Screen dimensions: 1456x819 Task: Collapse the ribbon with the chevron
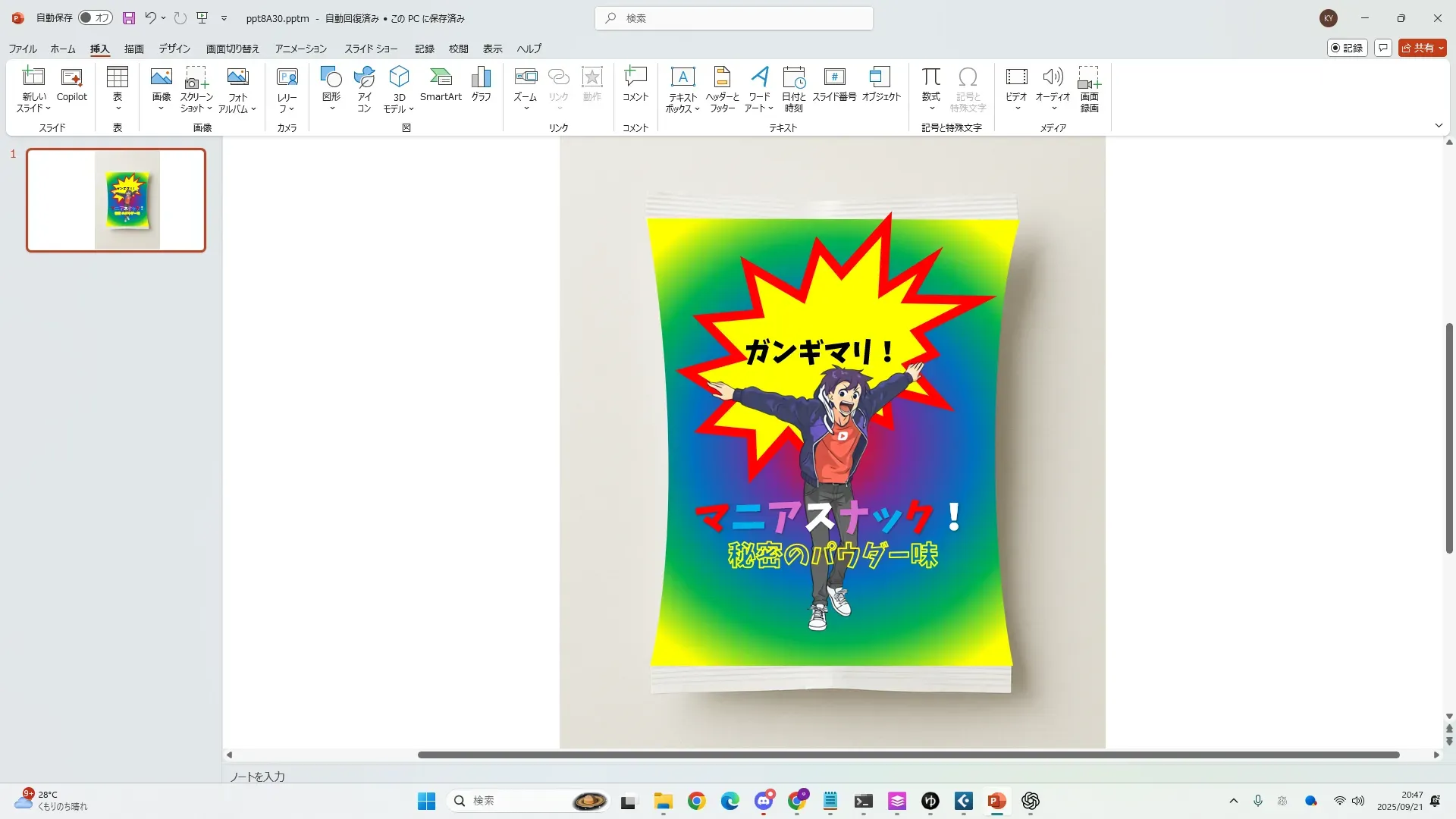[1439, 125]
